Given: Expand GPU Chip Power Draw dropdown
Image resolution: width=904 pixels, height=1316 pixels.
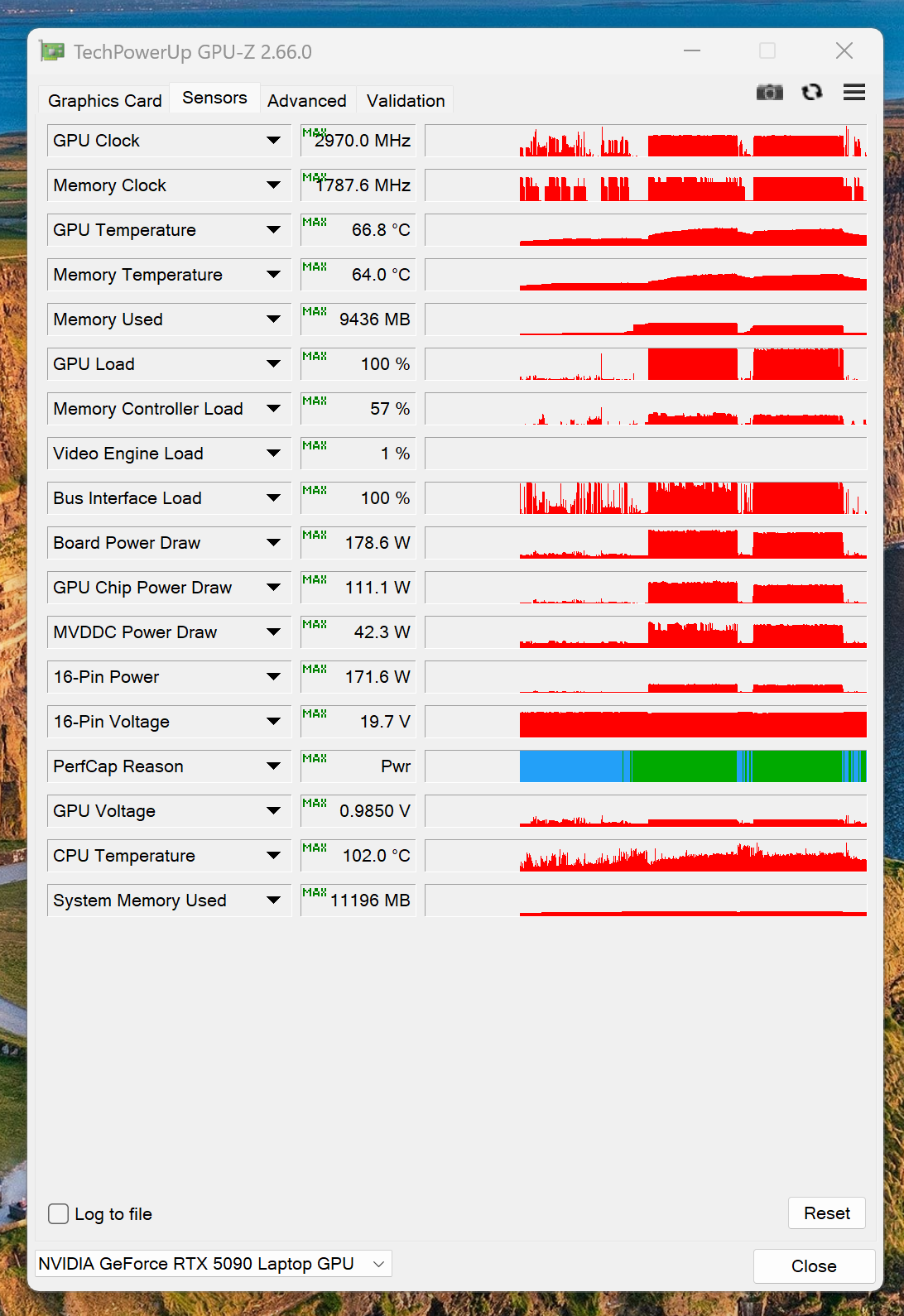Looking at the screenshot, I should (x=273, y=588).
